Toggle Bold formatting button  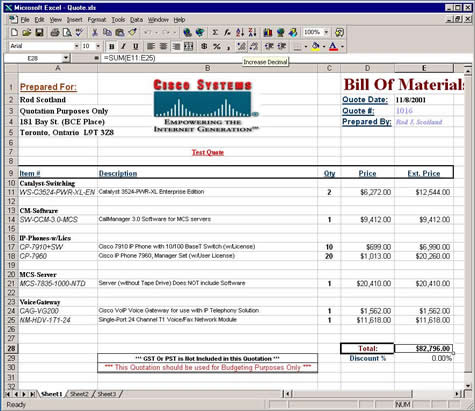(x=112, y=46)
